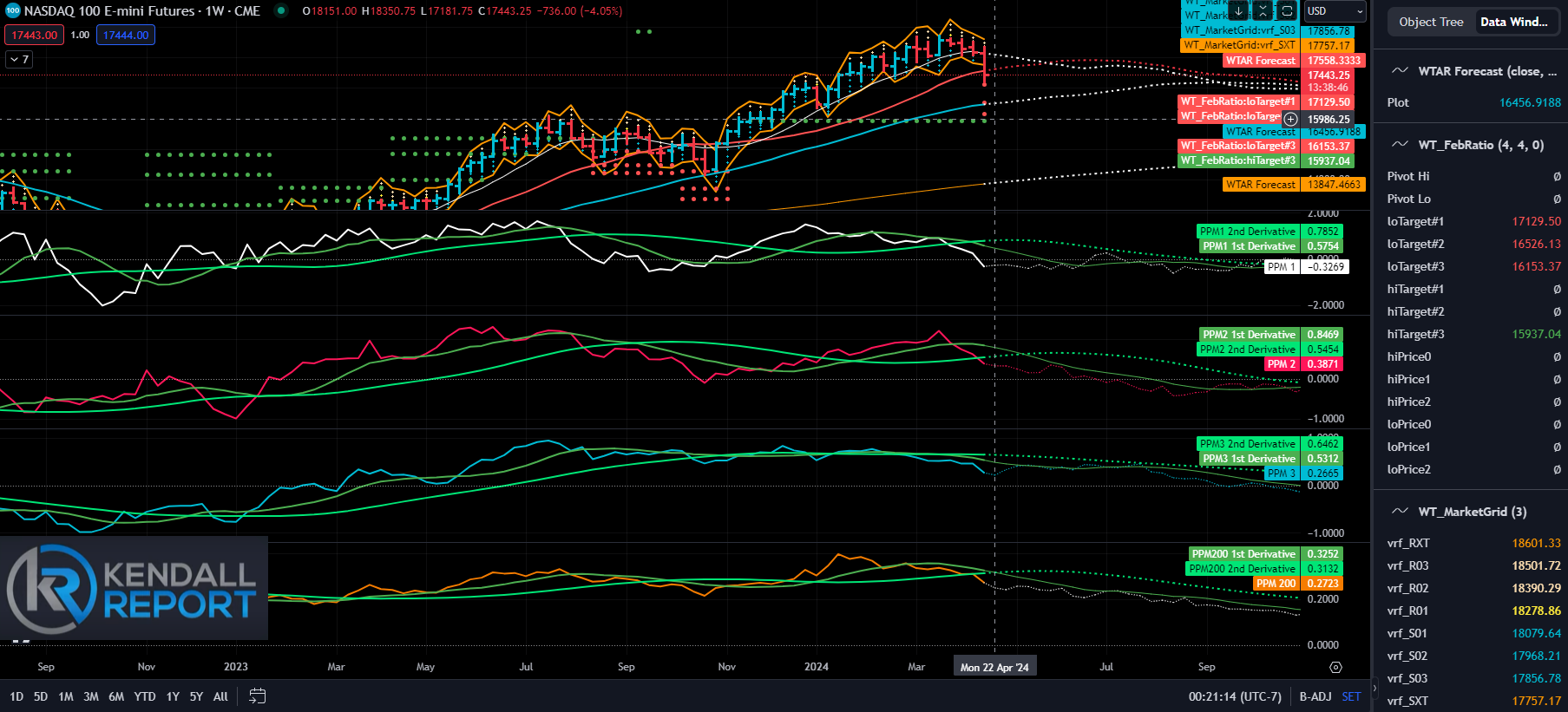Open chart settings gear on time axis
The height and width of the screenshot is (712, 1568).
click(1335, 667)
